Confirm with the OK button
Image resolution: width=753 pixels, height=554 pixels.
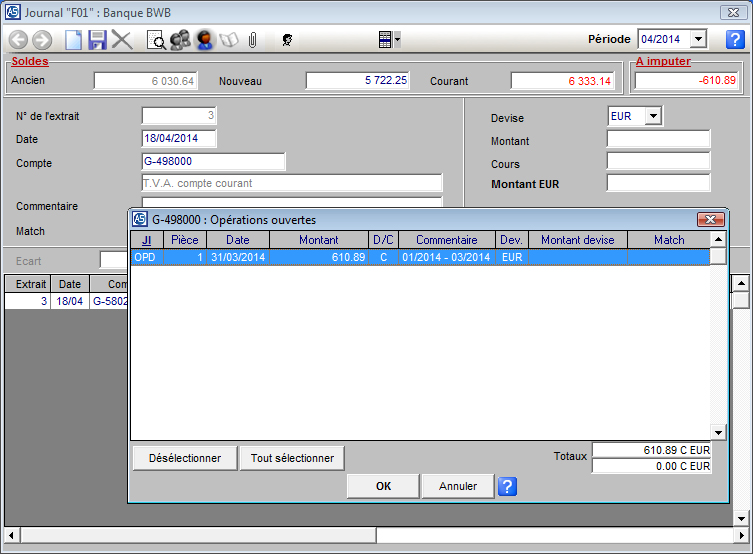point(383,486)
